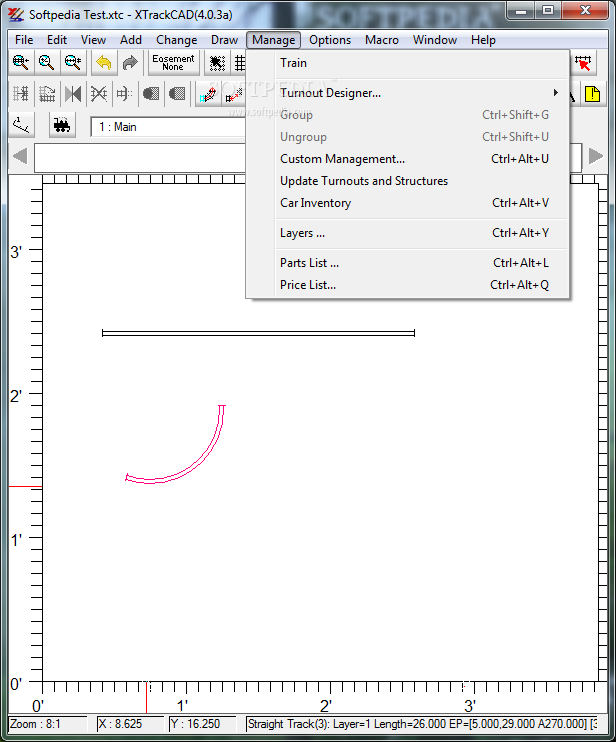Click the X : 8.625 coordinate readout
This screenshot has width=616, height=742.
(x=130, y=724)
